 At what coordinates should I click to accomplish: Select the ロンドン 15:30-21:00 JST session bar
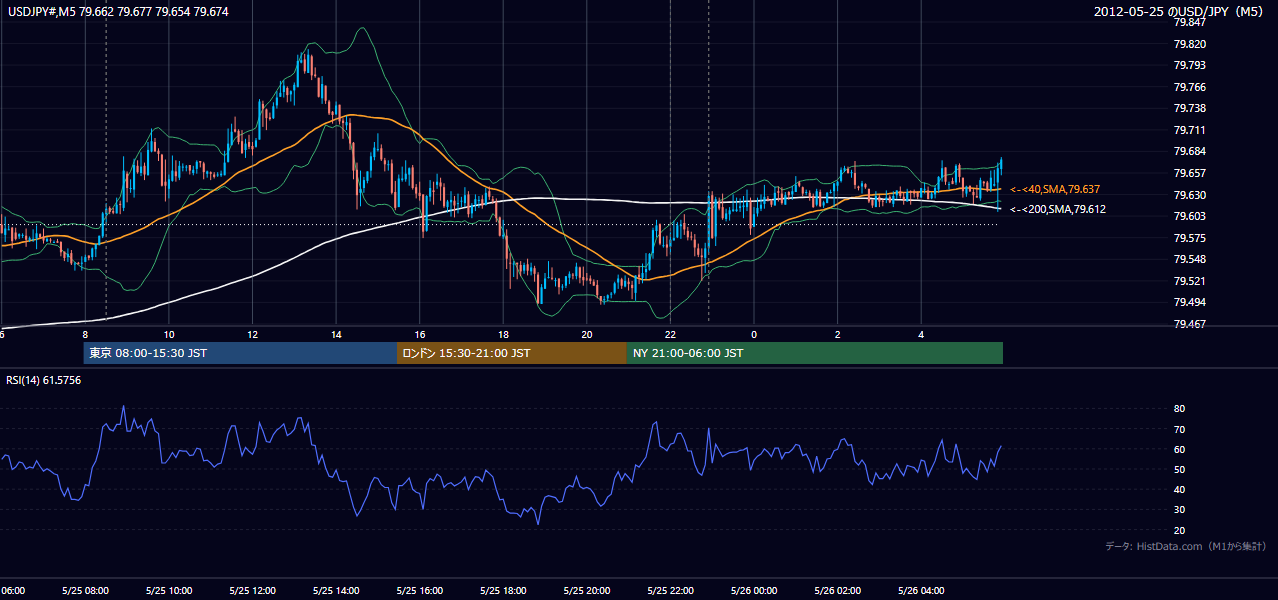coord(512,353)
